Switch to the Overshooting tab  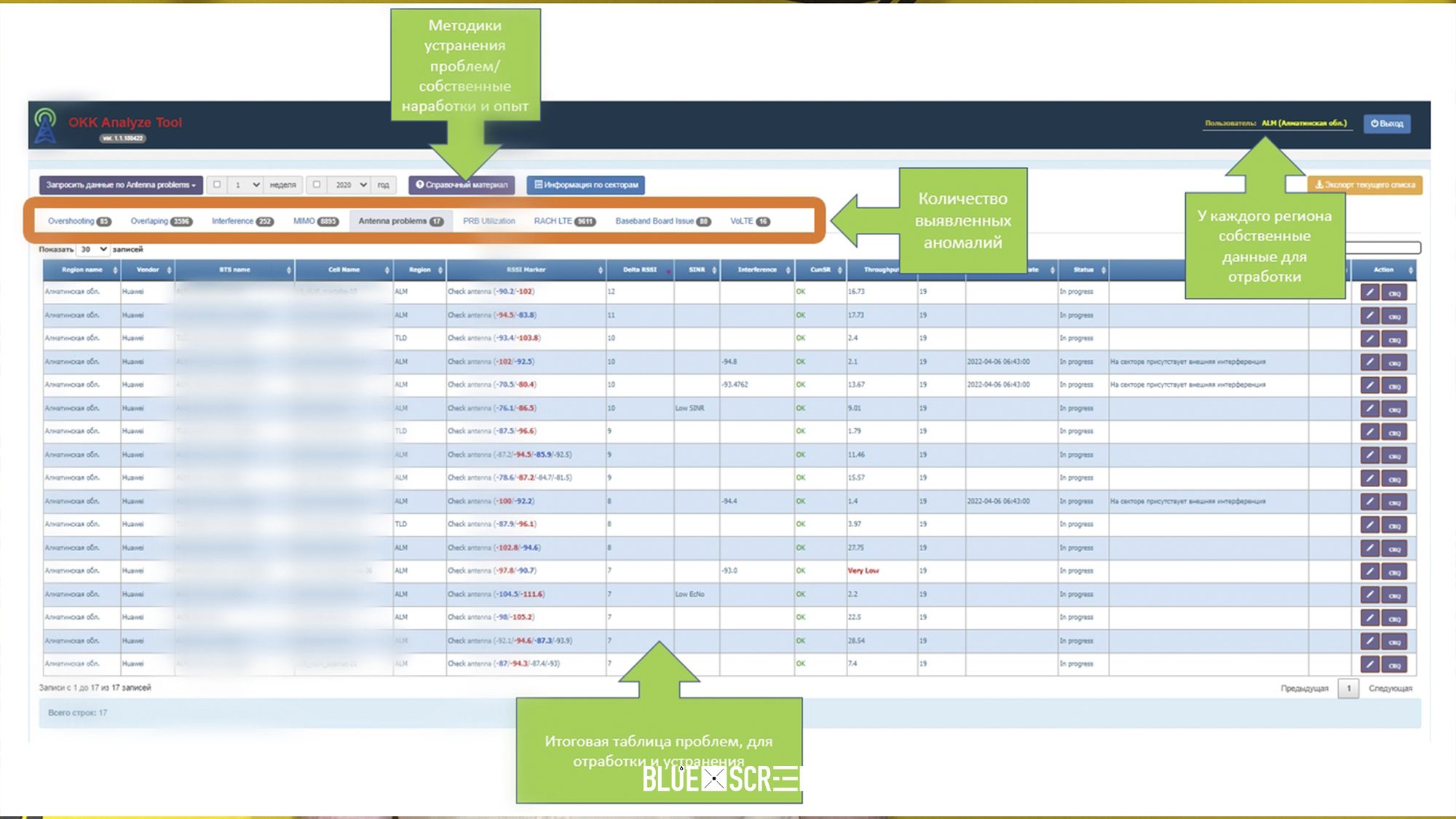tap(79, 221)
